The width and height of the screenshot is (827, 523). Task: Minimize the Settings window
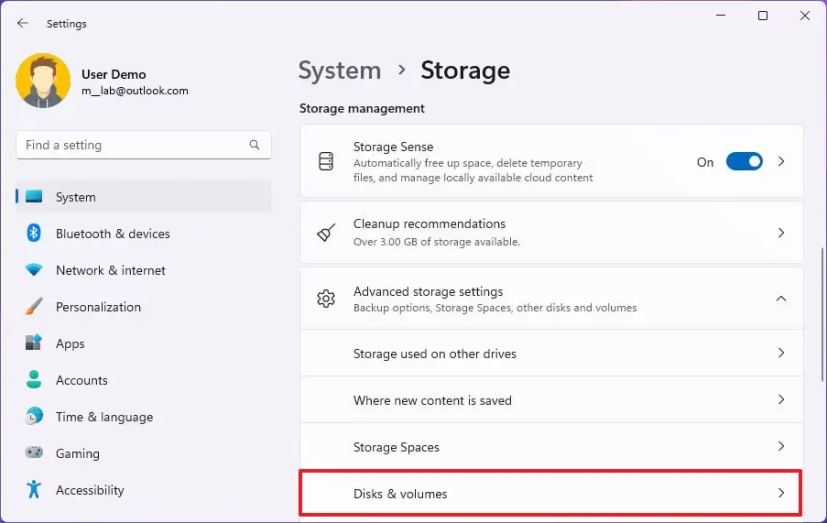click(x=720, y=16)
